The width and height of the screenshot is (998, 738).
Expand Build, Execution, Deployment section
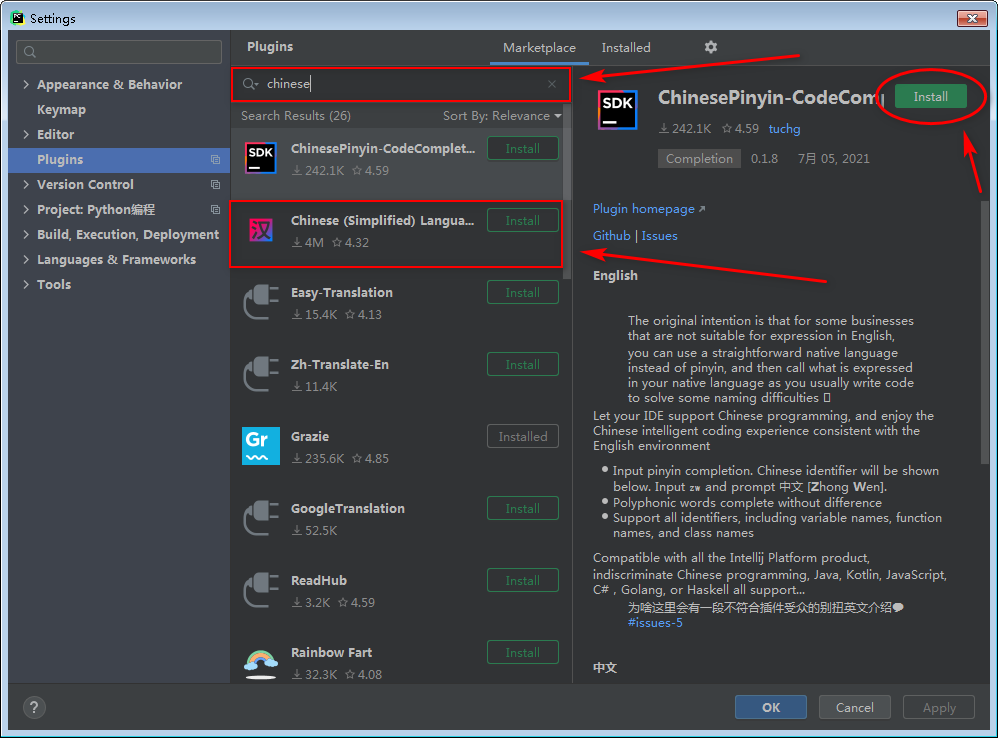pyautogui.click(x=26, y=234)
